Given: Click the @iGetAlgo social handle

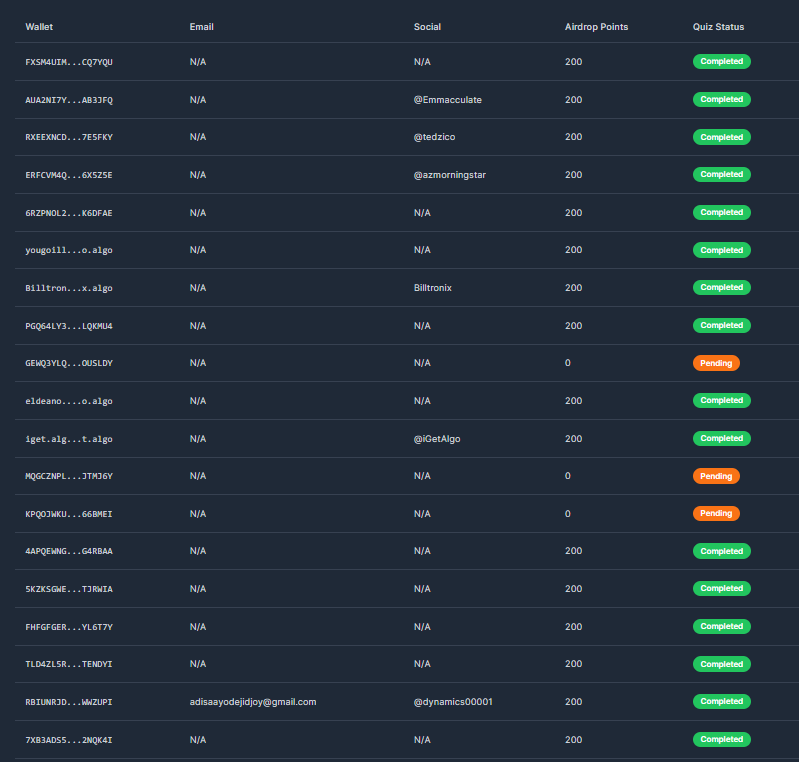Looking at the screenshot, I should point(437,439).
